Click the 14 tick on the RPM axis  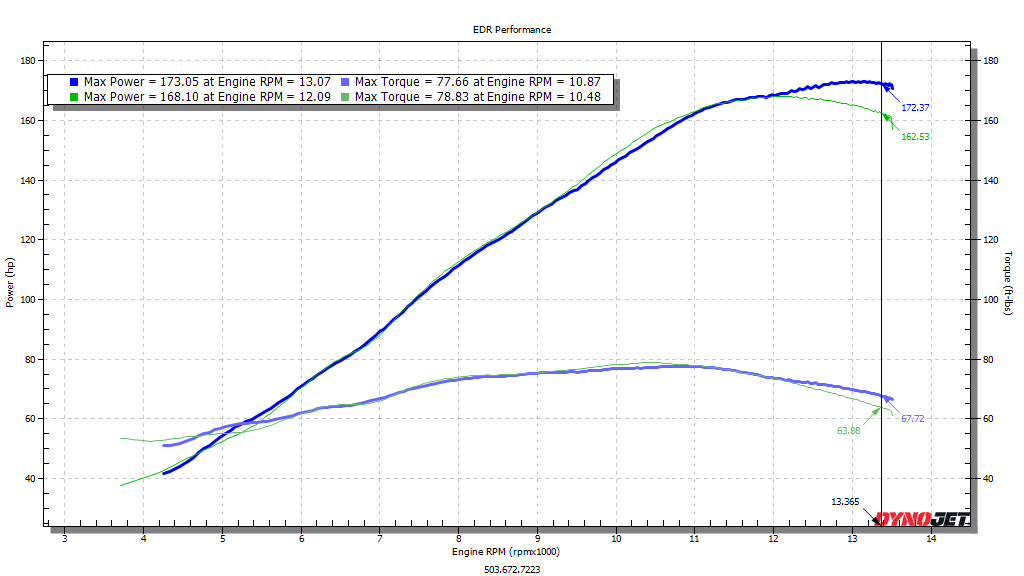[x=931, y=538]
